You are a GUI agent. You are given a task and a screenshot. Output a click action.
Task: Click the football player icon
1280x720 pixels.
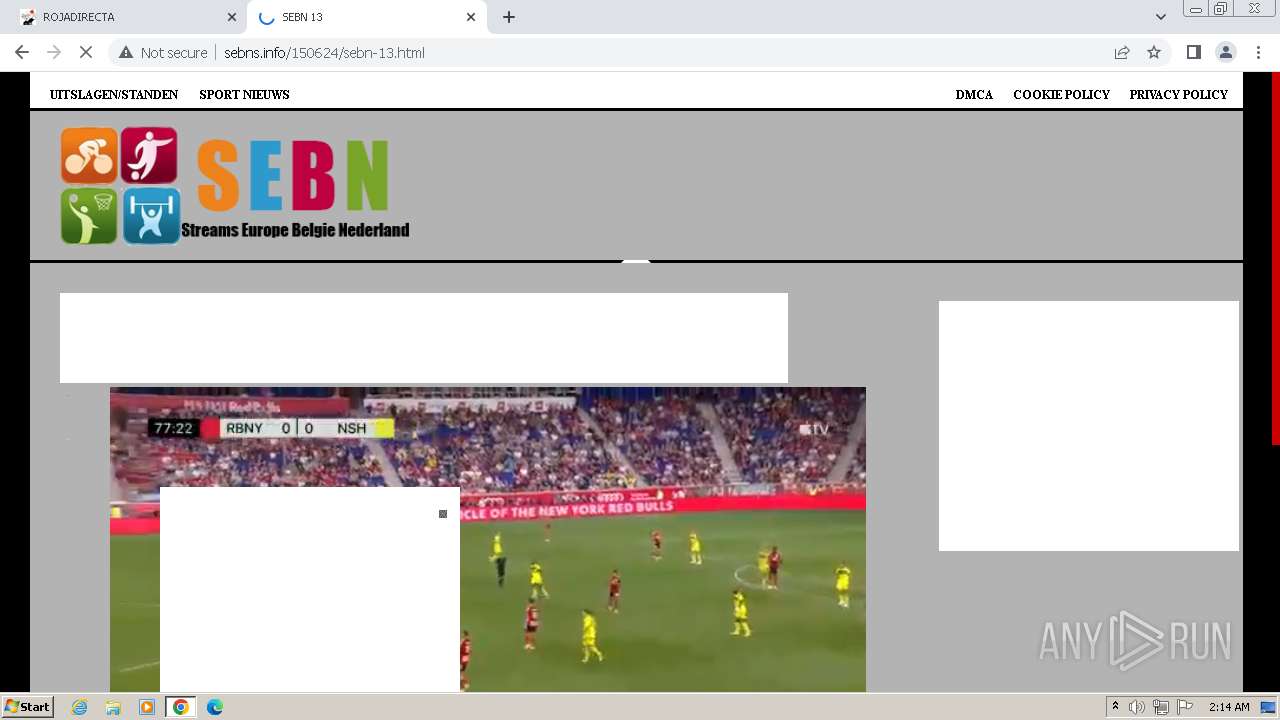(x=149, y=155)
